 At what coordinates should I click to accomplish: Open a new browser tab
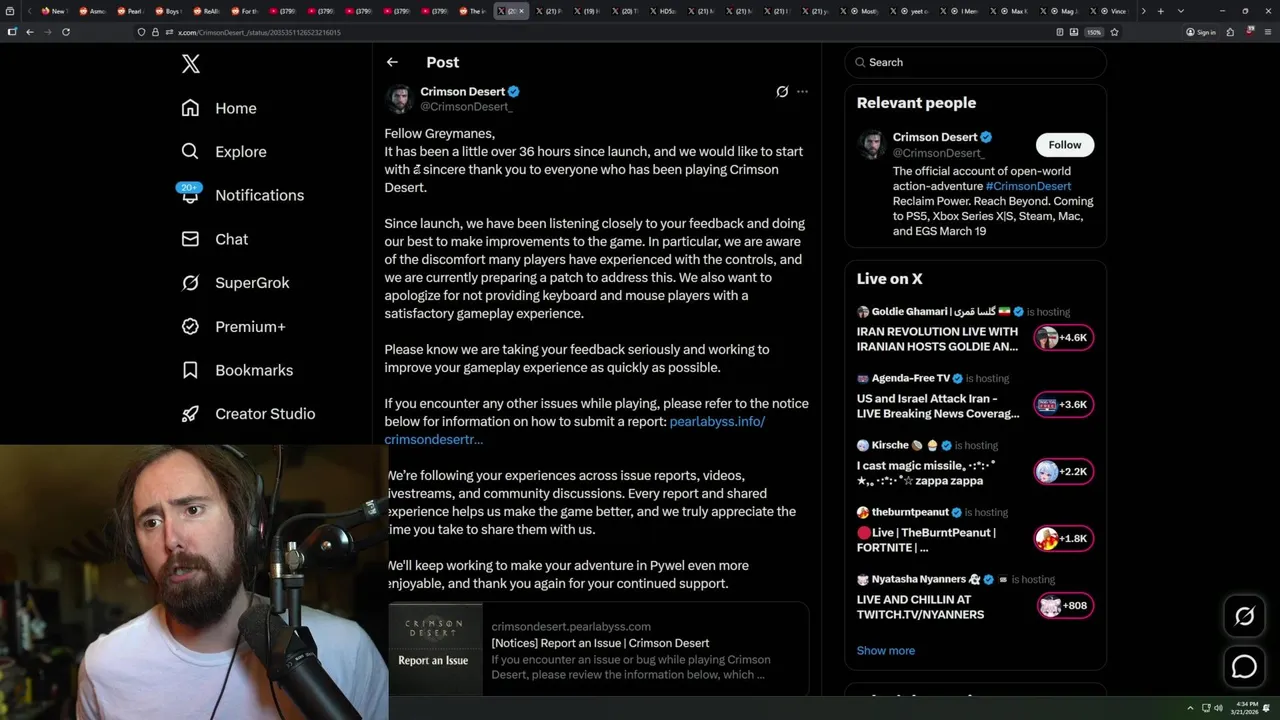point(1160,11)
